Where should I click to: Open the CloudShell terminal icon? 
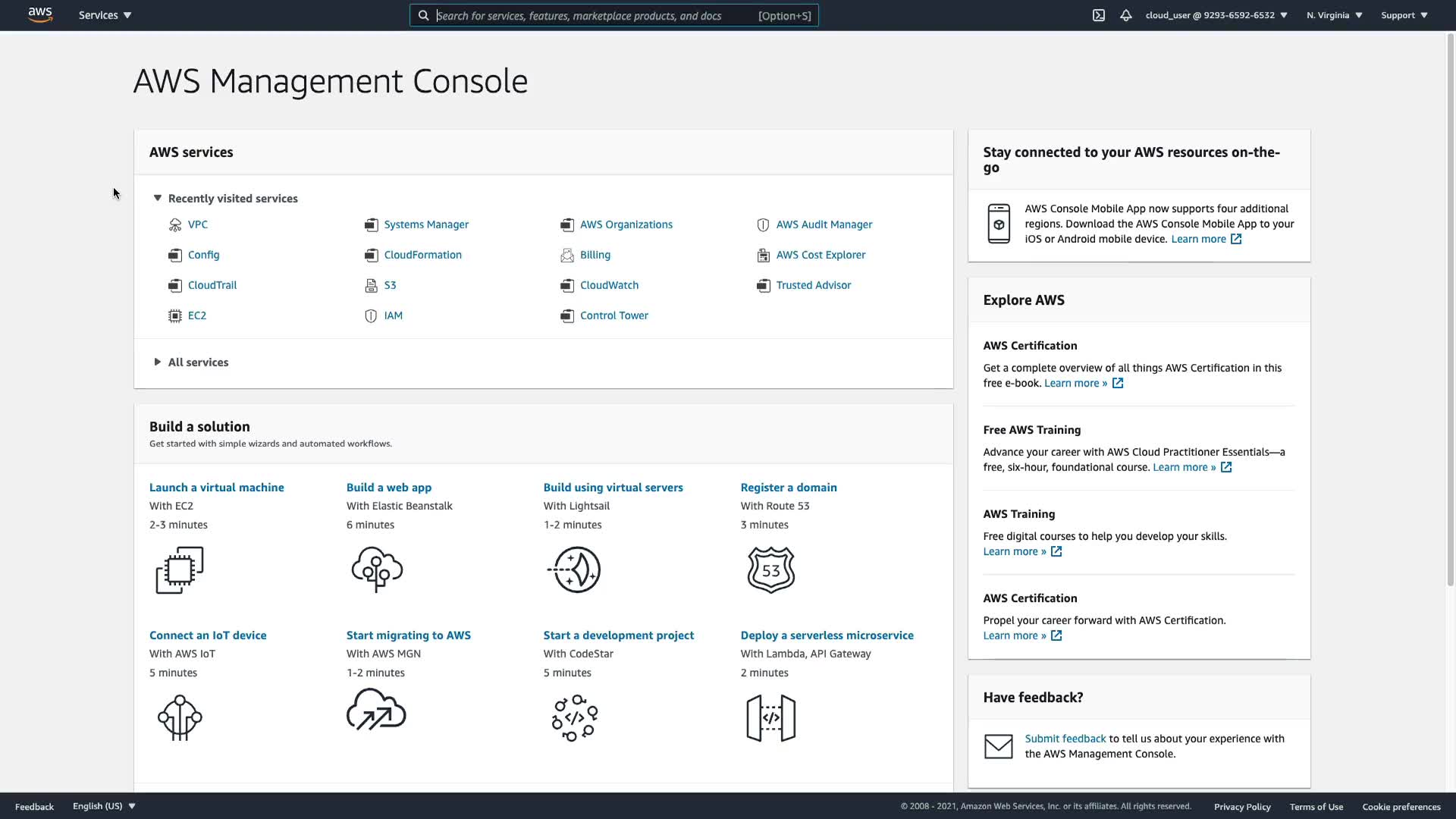point(1098,15)
